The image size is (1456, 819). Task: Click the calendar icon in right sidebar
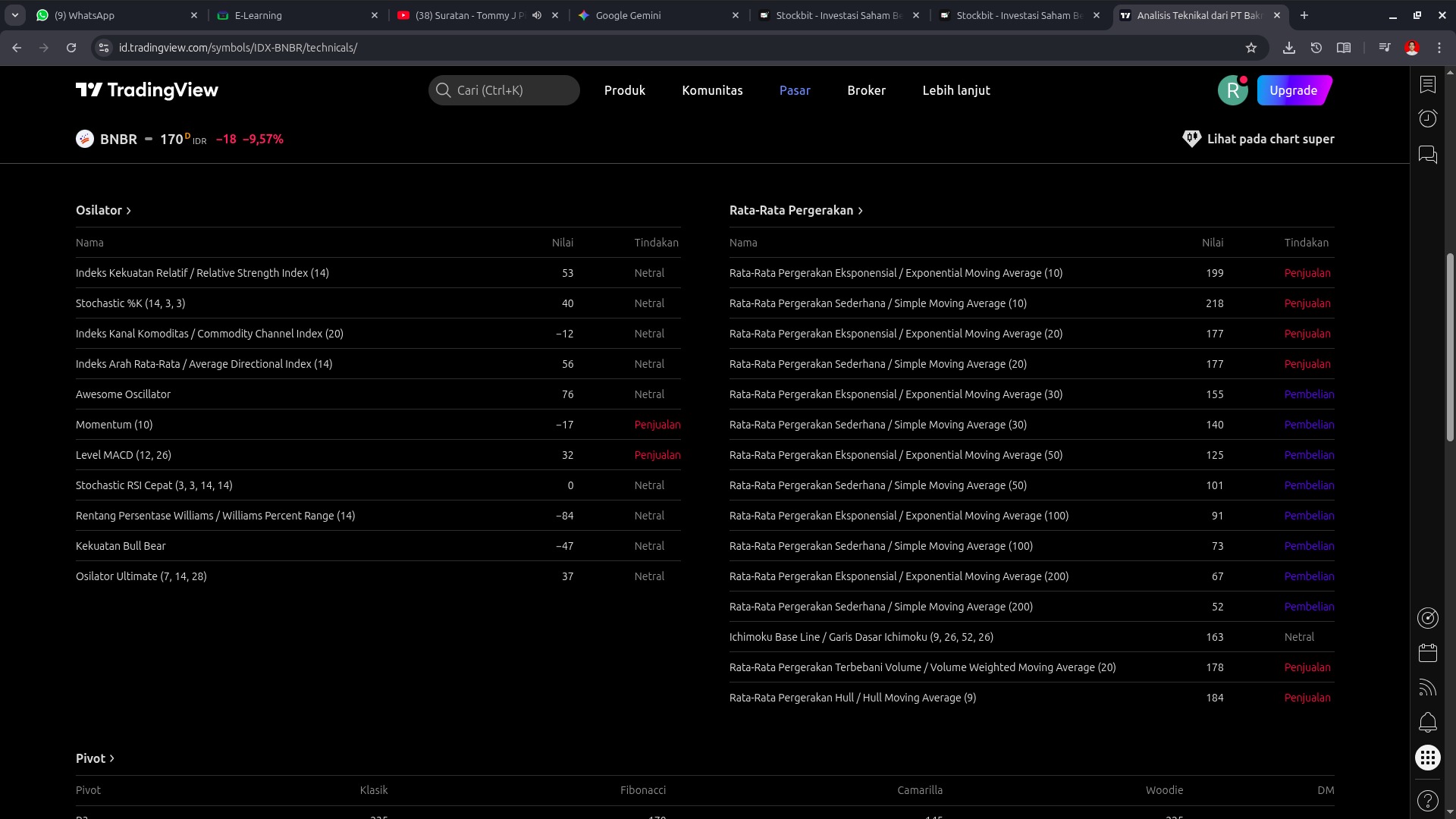1428,652
